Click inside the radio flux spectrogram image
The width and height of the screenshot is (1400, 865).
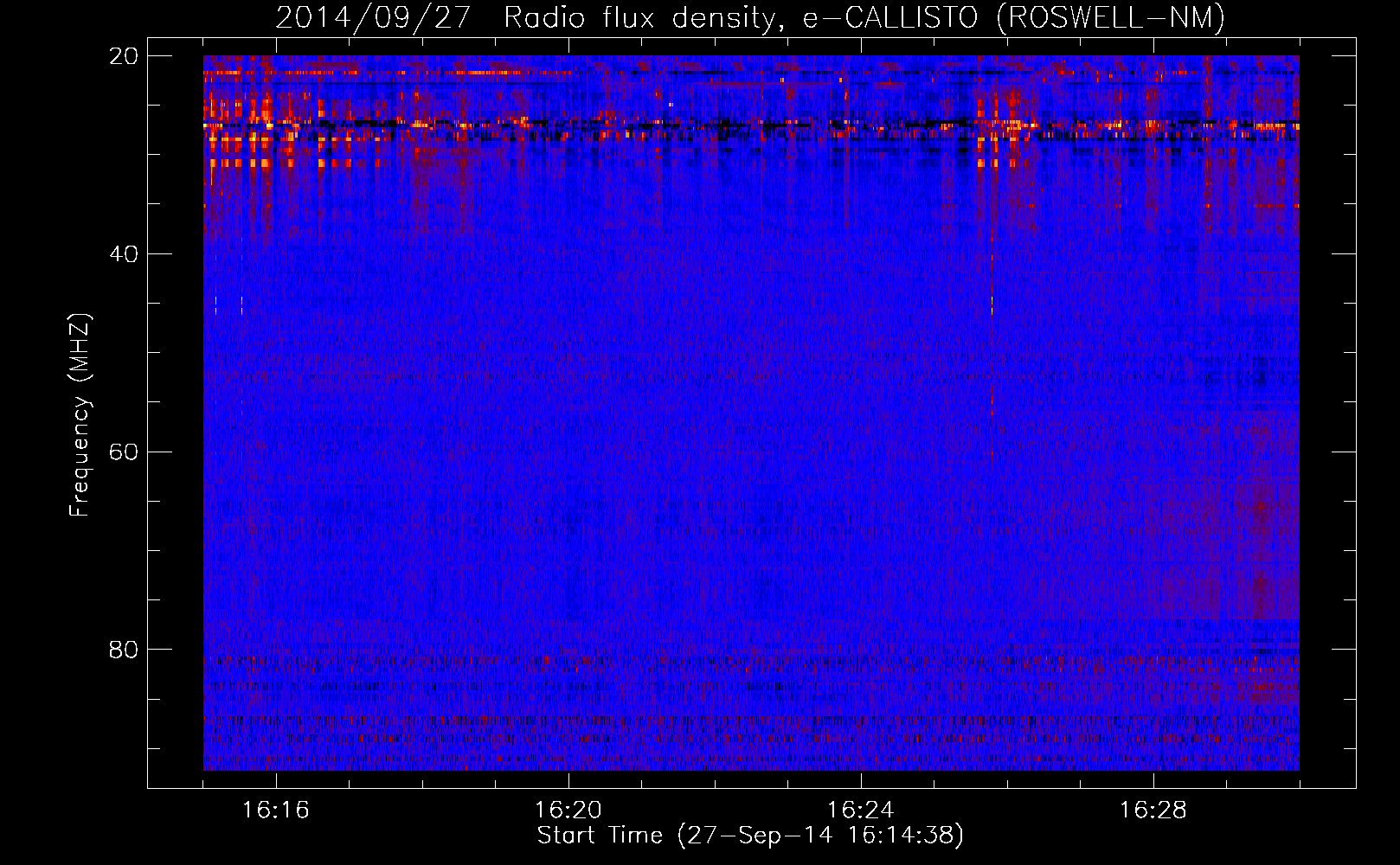(x=751, y=413)
